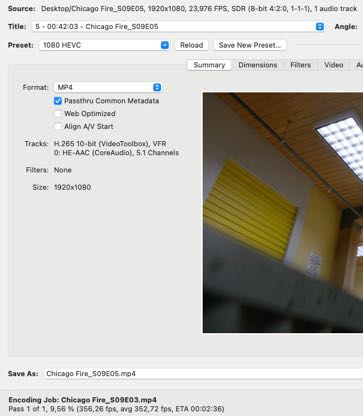
Task: Enable Align A/V Start checkbox
Action: (x=58, y=126)
